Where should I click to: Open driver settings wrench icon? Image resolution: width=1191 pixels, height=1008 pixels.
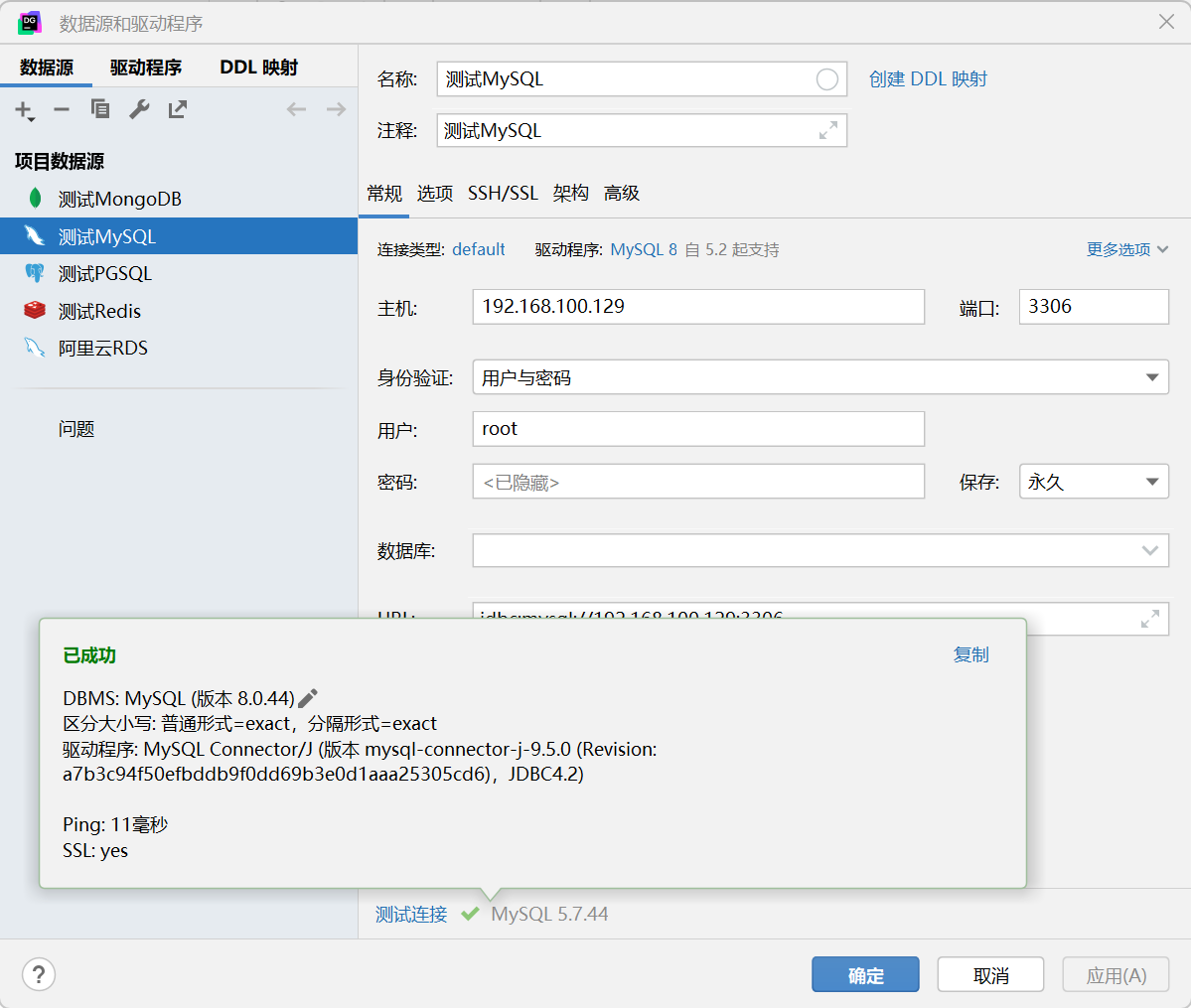click(x=139, y=109)
